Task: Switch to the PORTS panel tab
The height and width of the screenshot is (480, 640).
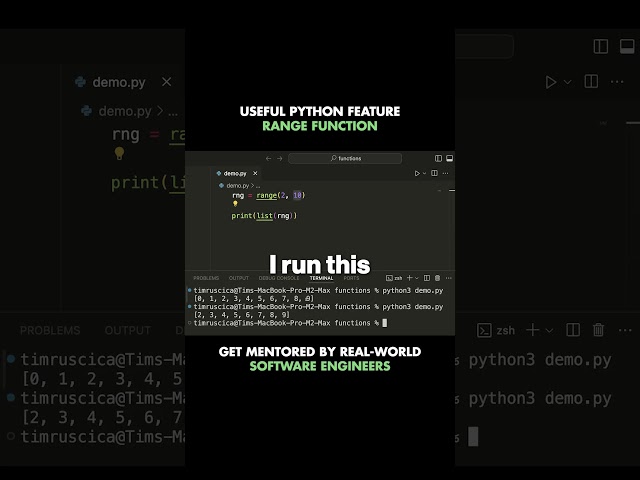Action: (x=351, y=278)
